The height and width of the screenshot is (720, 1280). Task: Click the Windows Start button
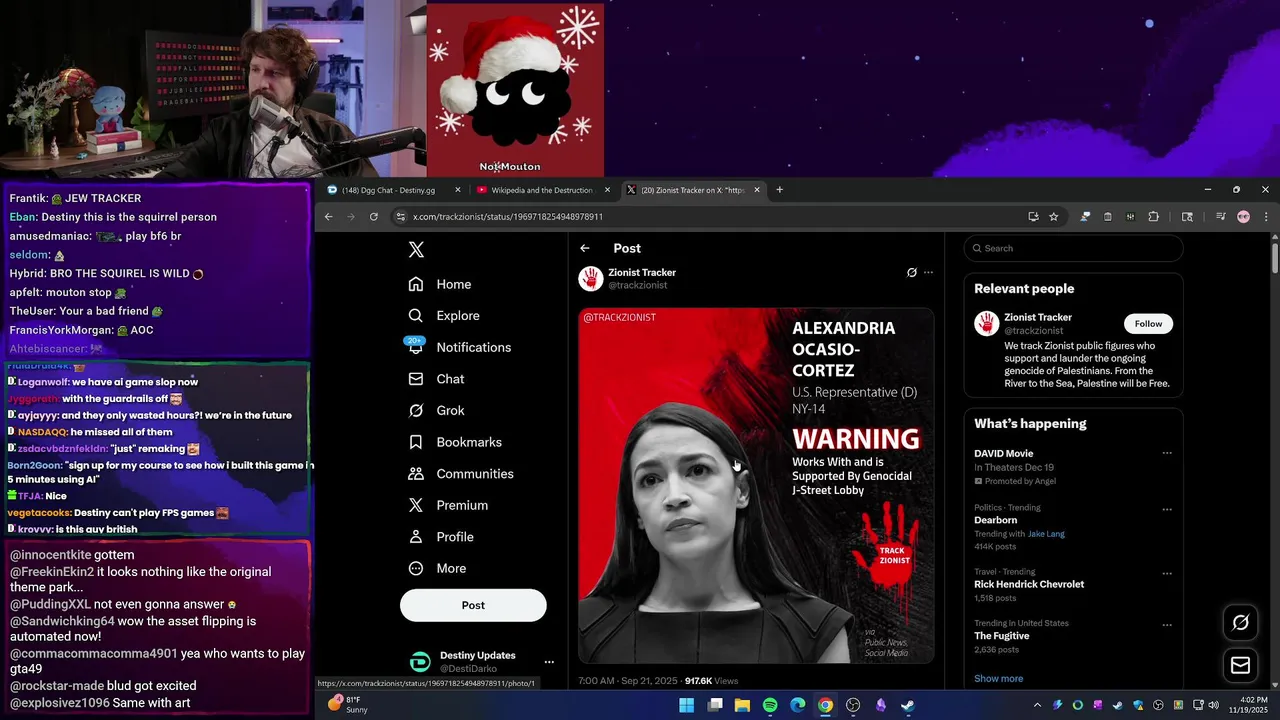point(687,705)
